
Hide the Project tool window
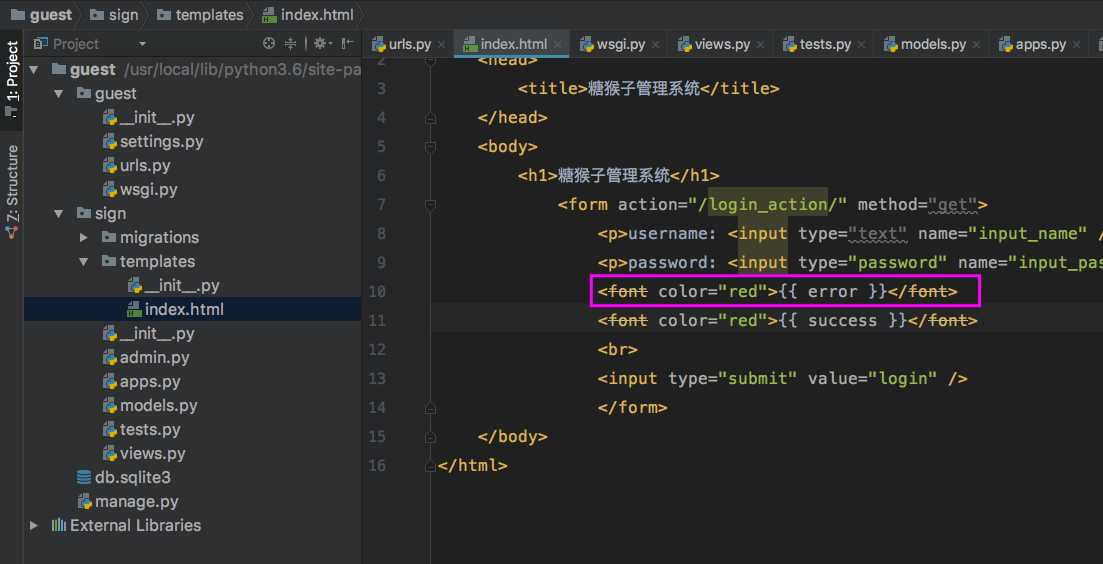tap(347, 44)
